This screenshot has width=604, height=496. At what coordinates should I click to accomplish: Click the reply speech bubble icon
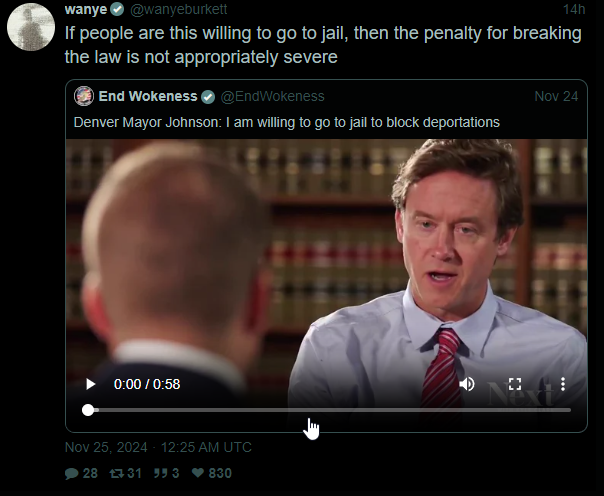coord(72,473)
